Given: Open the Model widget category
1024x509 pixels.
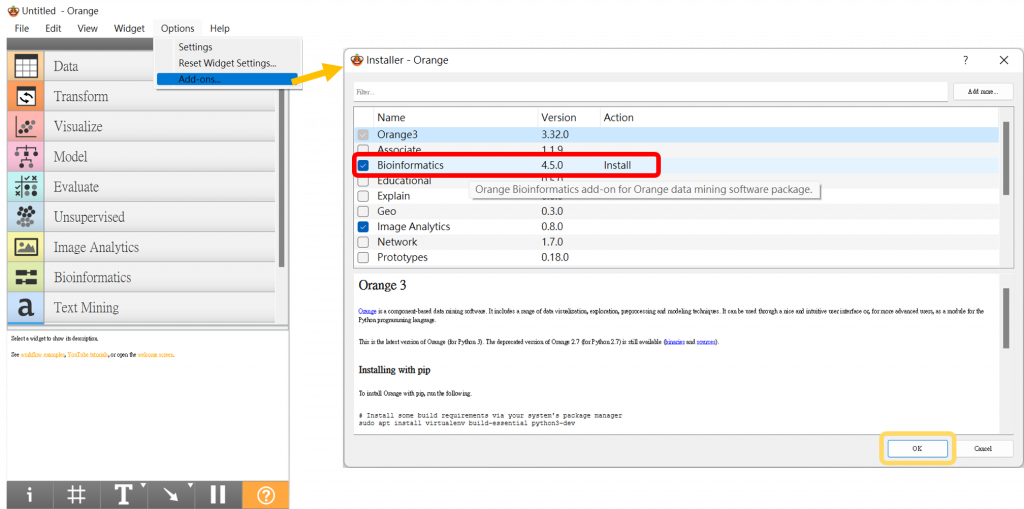Looking at the screenshot, I should coord(141,157).
